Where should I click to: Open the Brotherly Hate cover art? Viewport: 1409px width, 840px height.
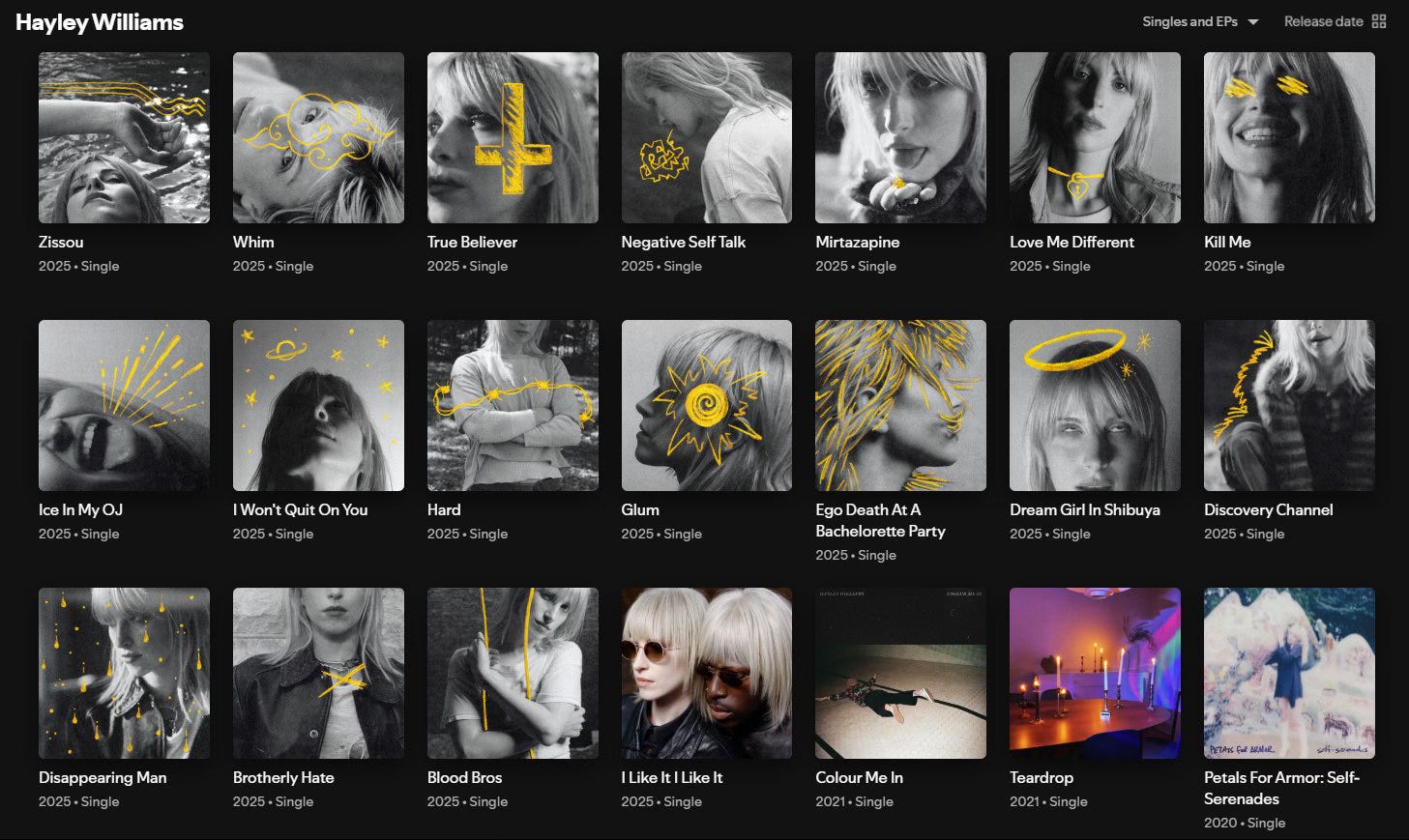click(318, 673)
